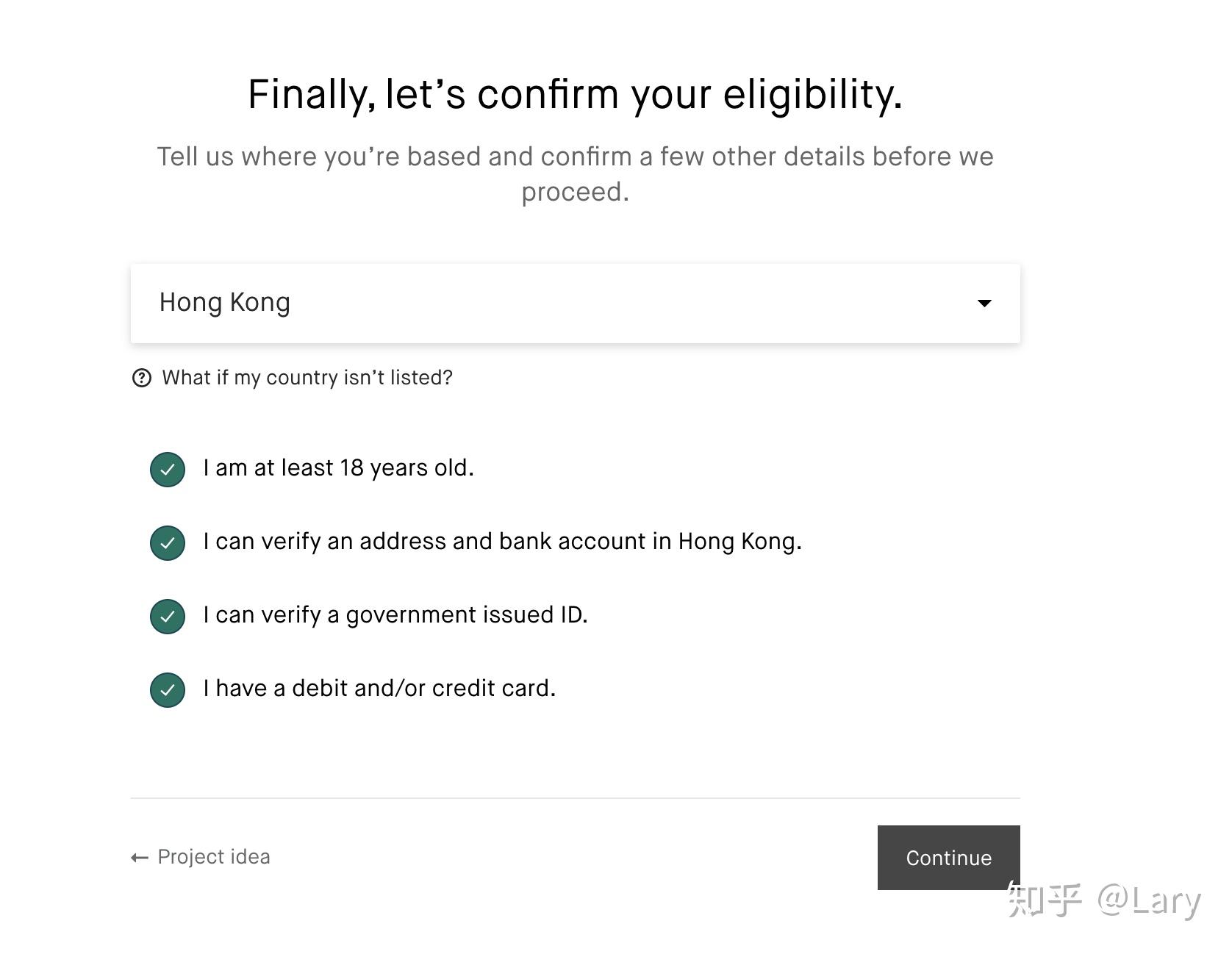Click the question mark help icon
This screenshot has height=954, width=1232.
141,378
